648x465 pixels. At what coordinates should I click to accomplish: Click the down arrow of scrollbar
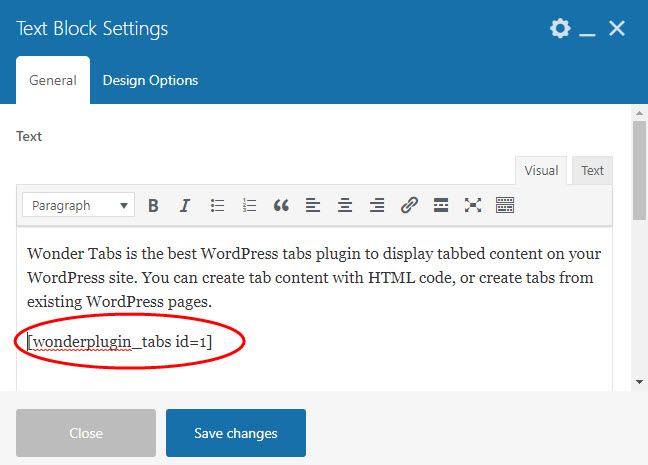639,381
